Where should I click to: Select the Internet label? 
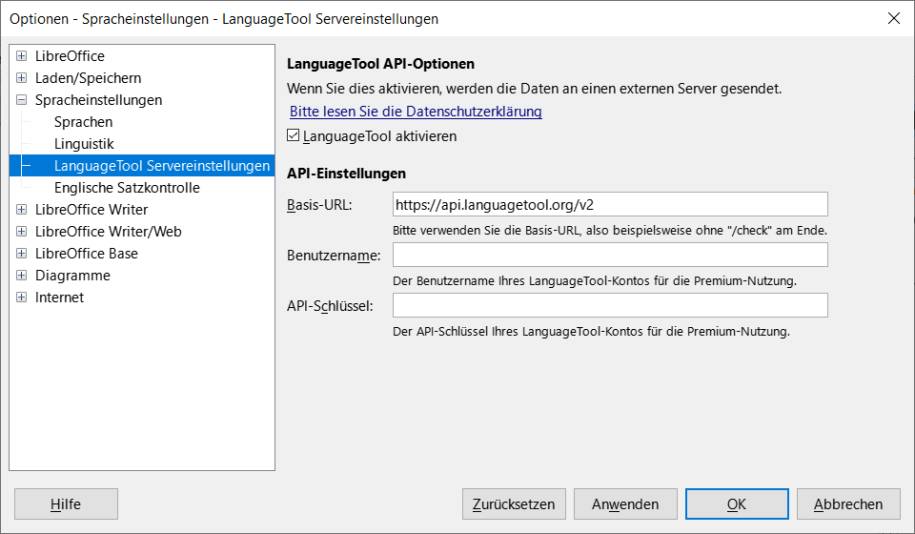59,297
